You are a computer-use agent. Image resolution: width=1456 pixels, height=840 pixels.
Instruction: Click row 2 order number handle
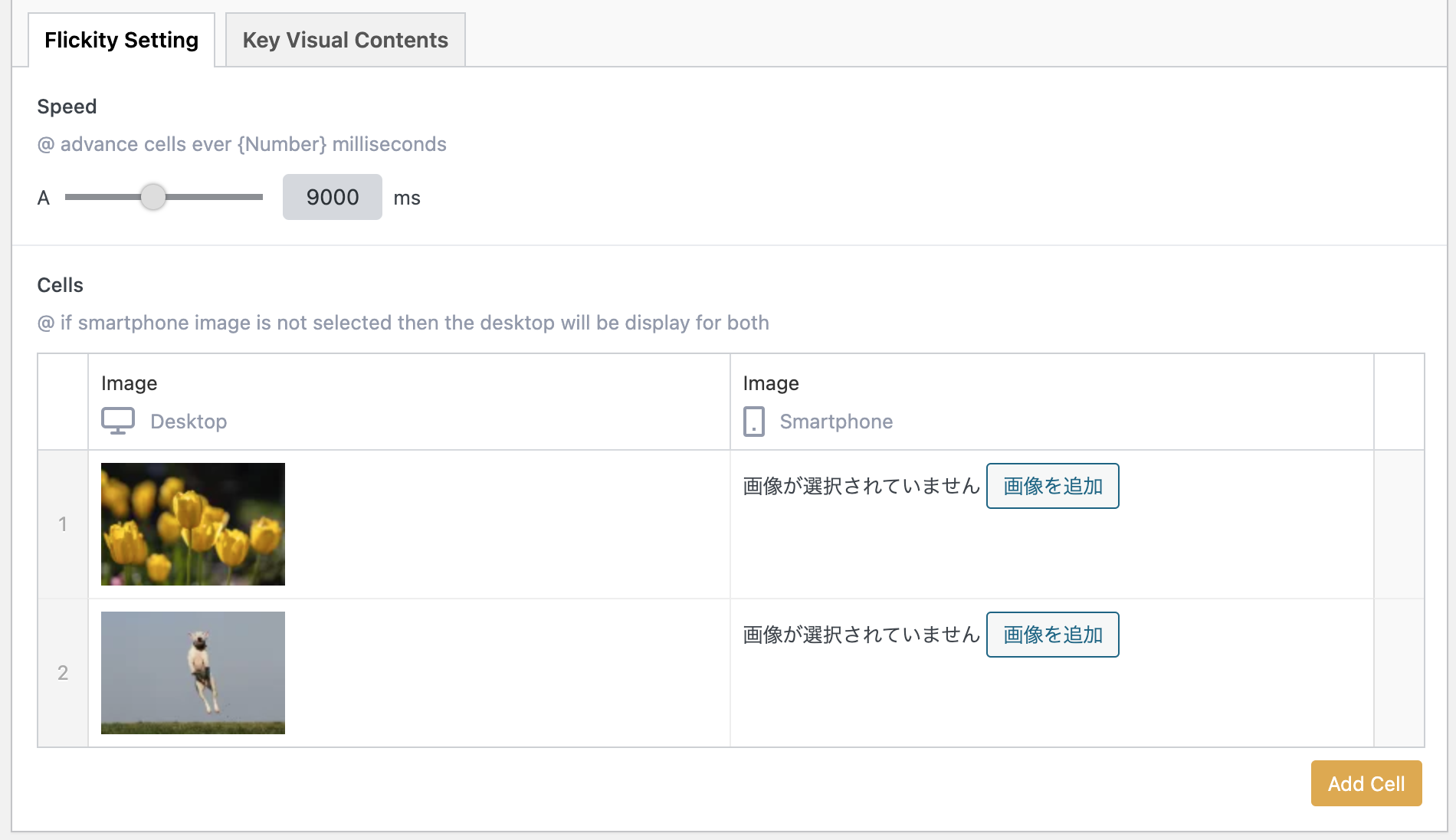63,673
